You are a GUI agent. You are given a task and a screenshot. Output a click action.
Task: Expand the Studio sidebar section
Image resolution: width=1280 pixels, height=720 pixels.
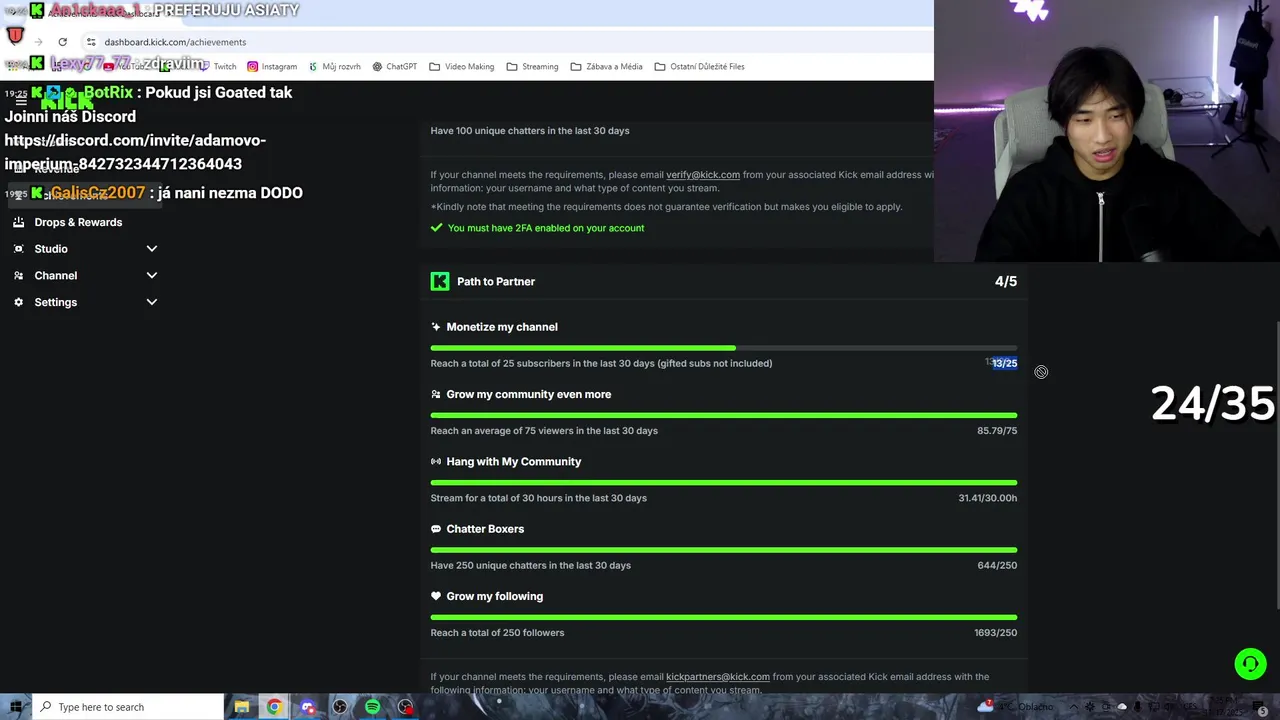pyautogui.click(x=152, y=249)
